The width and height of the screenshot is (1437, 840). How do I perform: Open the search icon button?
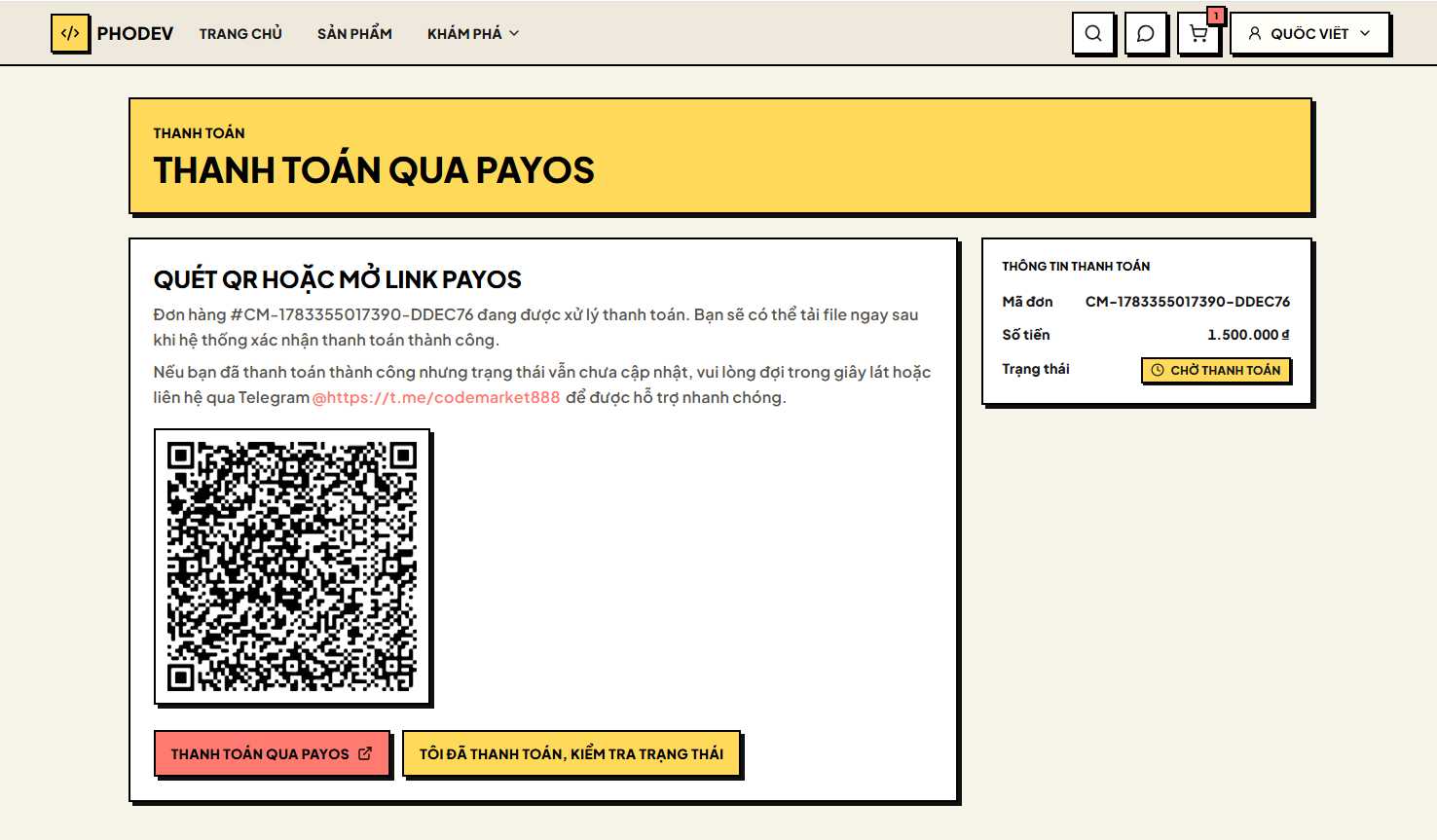pos(1093,33)
